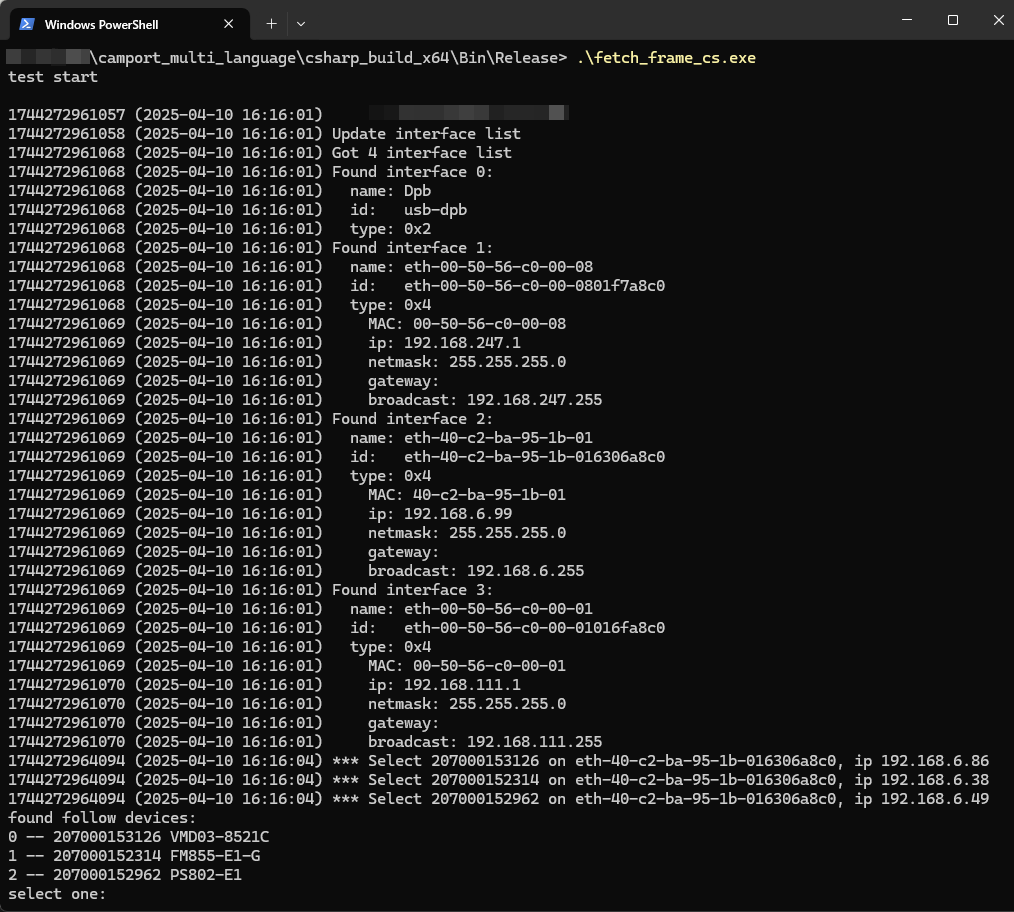Click the PowerShell icon on the tab
This screenshot has width=1014, height=912.
[27, 24]
